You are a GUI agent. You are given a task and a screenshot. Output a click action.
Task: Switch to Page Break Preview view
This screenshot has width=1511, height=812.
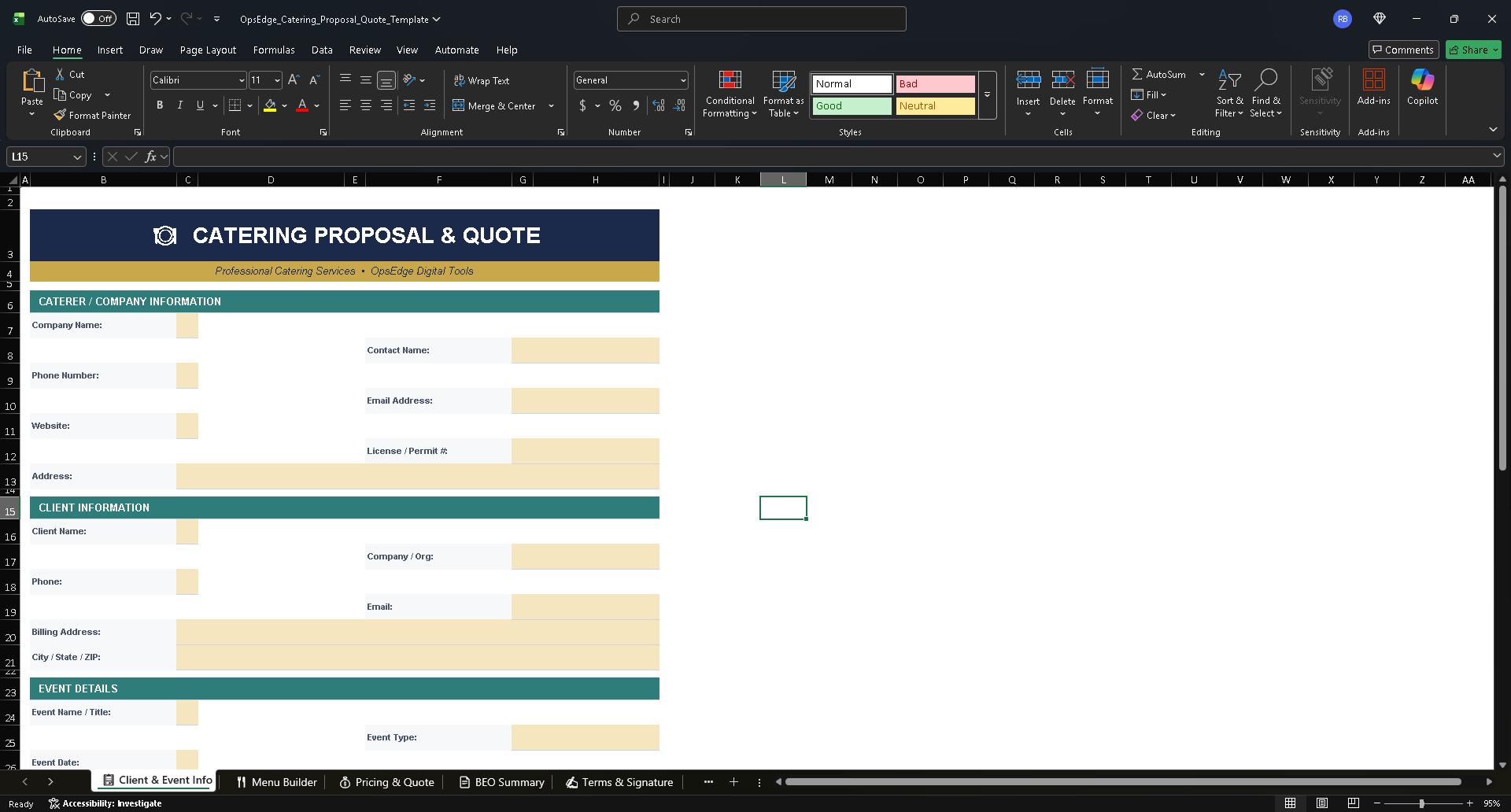coord(1353,803)
